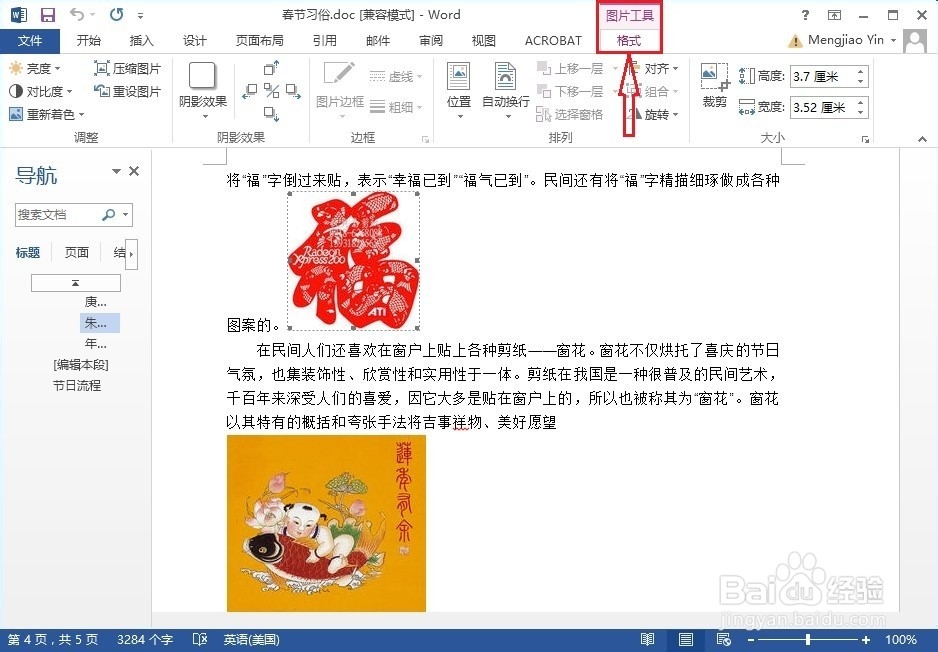Nudge shadow left icon

pyautogui.click(x=249, y=91)
